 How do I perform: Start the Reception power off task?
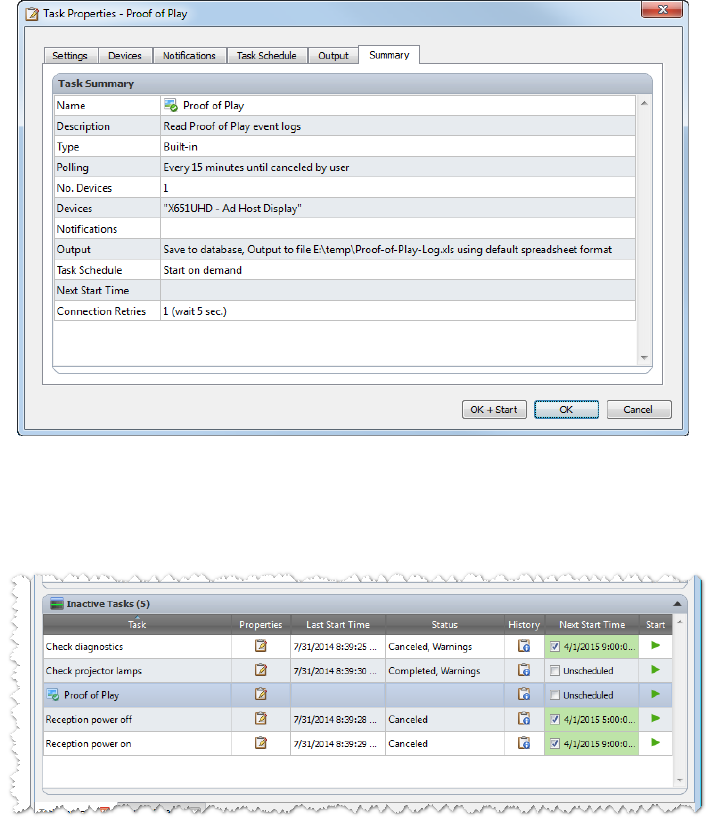coord(655,718)
